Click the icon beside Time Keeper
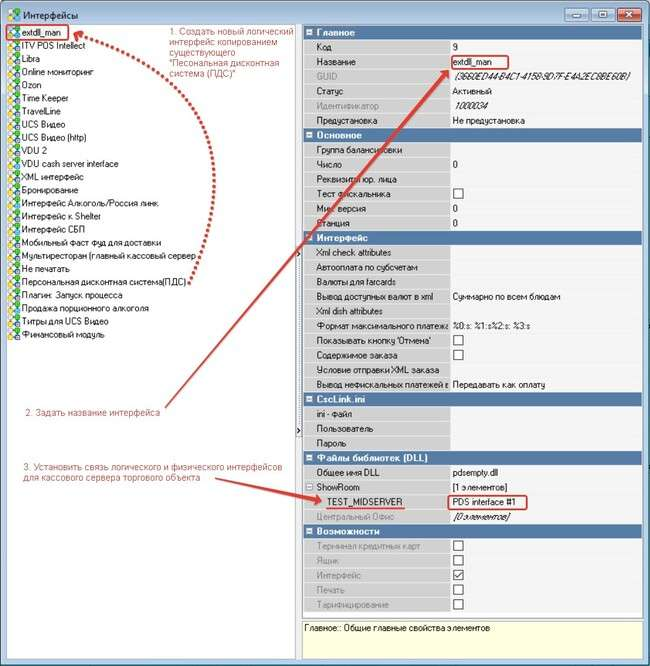The image size is (650, 666). (13, 98)
